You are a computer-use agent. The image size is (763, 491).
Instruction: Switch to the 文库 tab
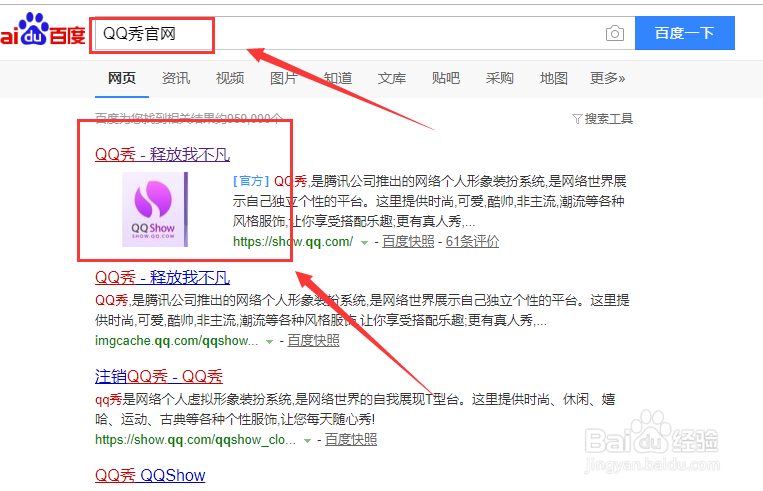392,78
